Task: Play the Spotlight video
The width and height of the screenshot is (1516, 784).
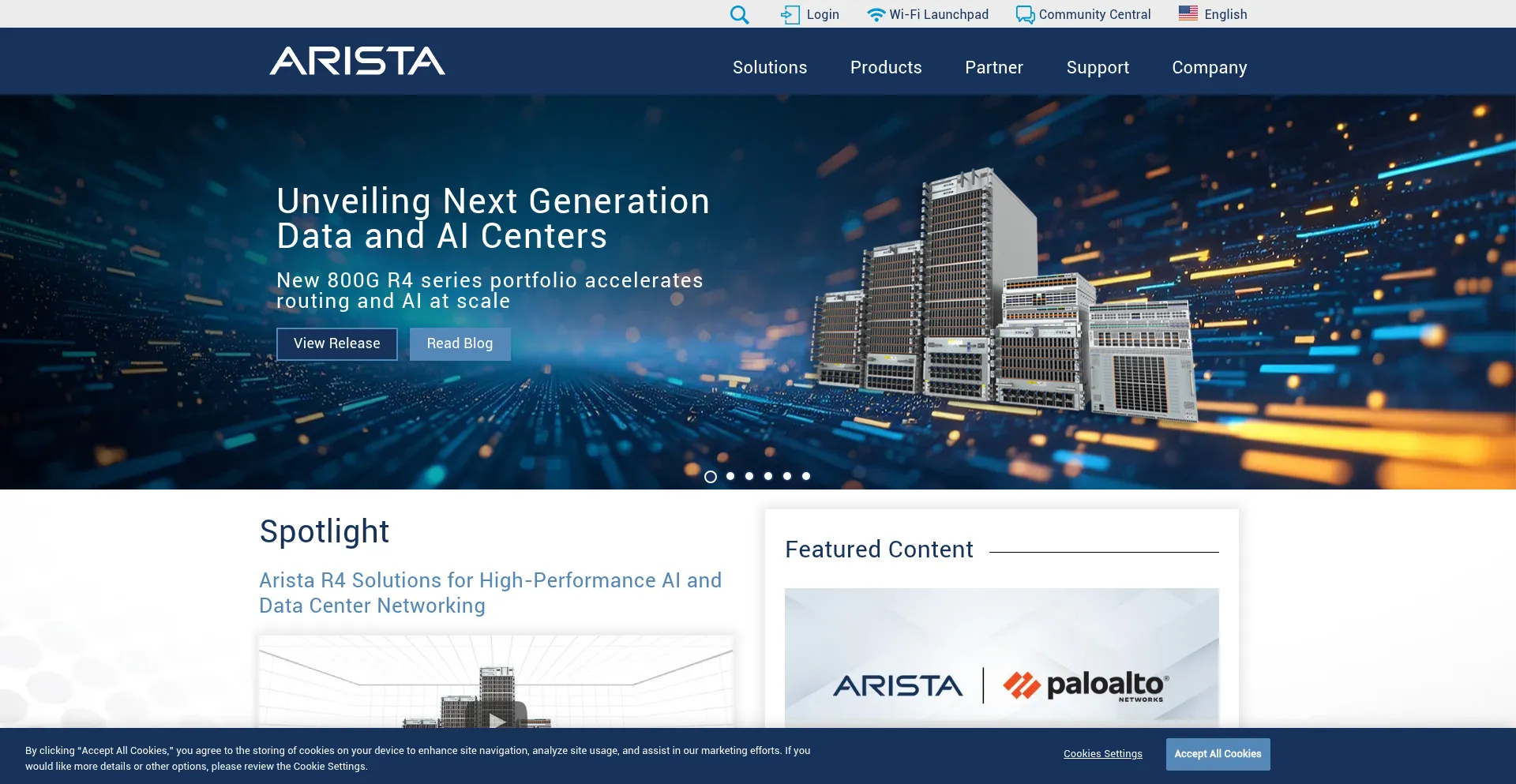Action: [x=497, y=718]
